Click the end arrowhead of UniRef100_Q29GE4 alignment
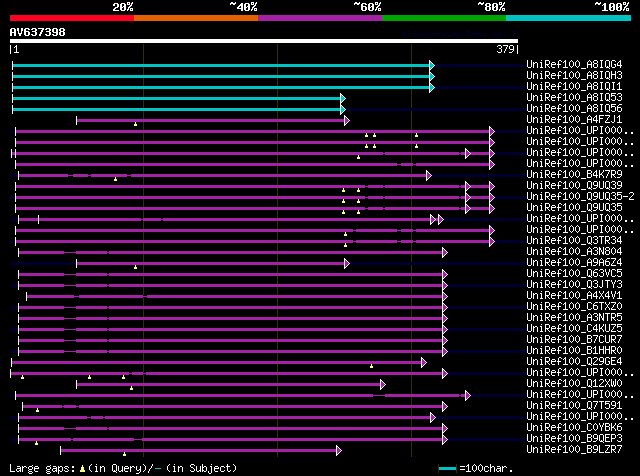 point(424,363)
